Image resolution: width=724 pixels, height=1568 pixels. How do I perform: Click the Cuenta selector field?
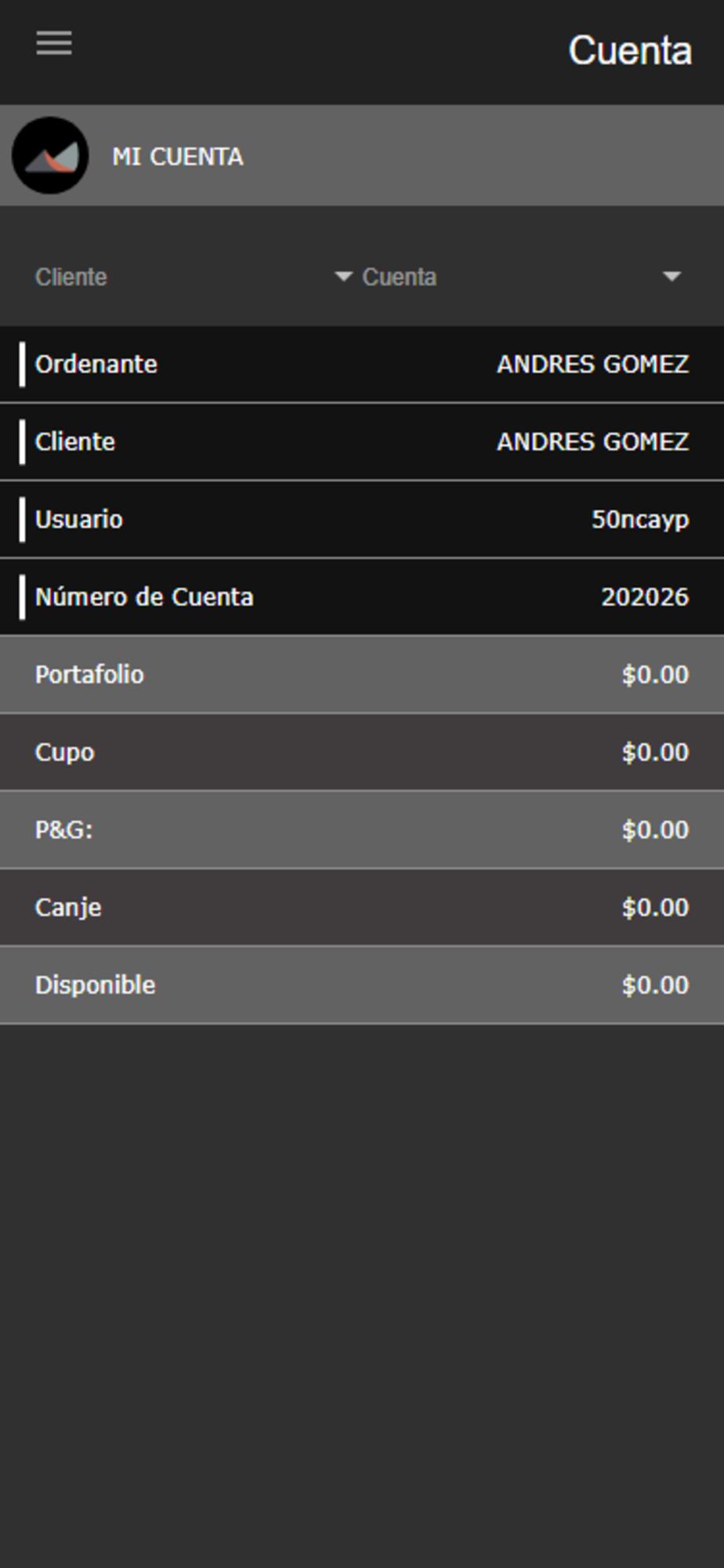point(522,277)
